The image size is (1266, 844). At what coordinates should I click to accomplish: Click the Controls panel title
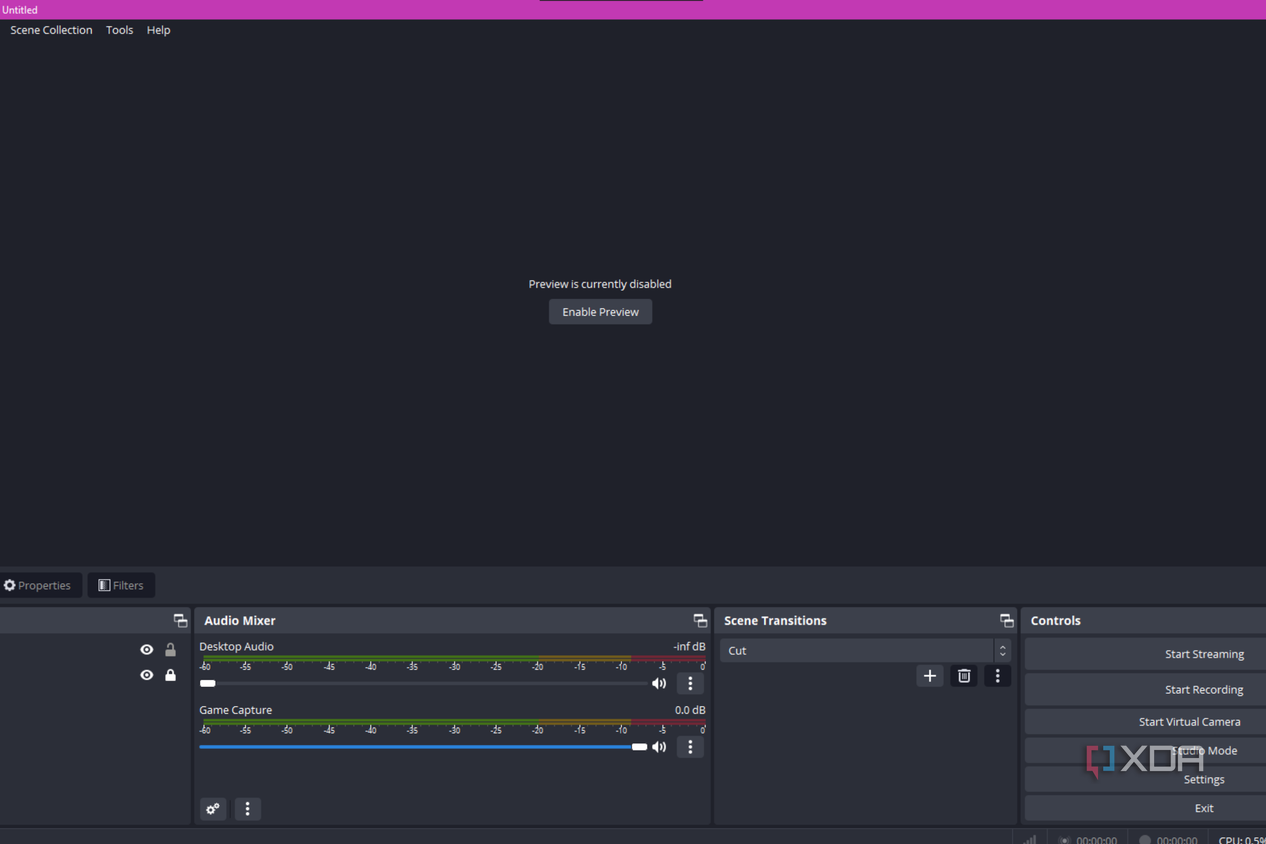tap(1056, 620)
